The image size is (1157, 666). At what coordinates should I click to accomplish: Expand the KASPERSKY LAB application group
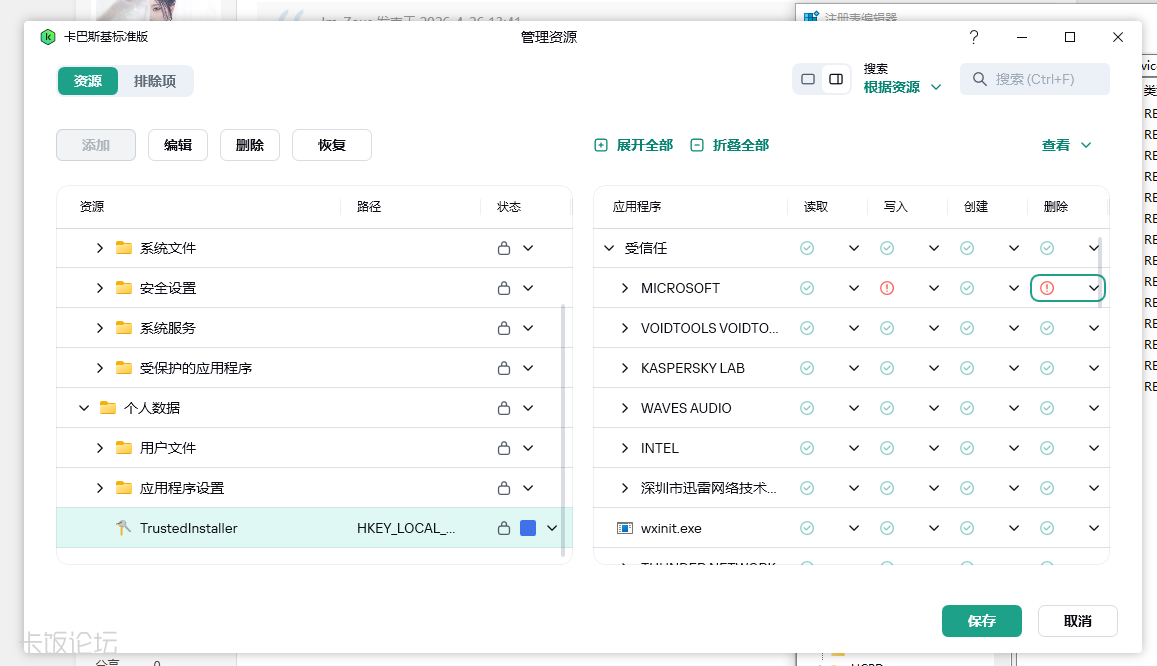pos(625,368)
